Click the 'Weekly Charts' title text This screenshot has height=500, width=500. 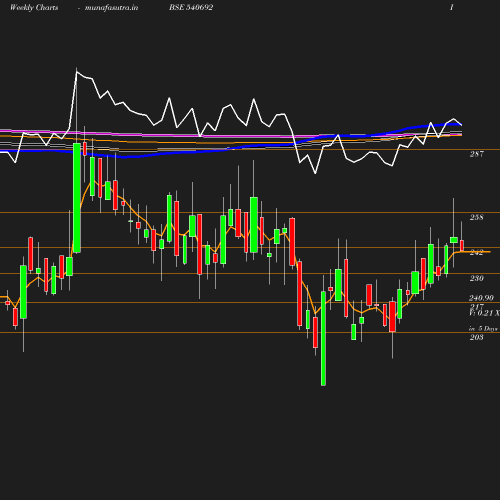pos(34,8)
